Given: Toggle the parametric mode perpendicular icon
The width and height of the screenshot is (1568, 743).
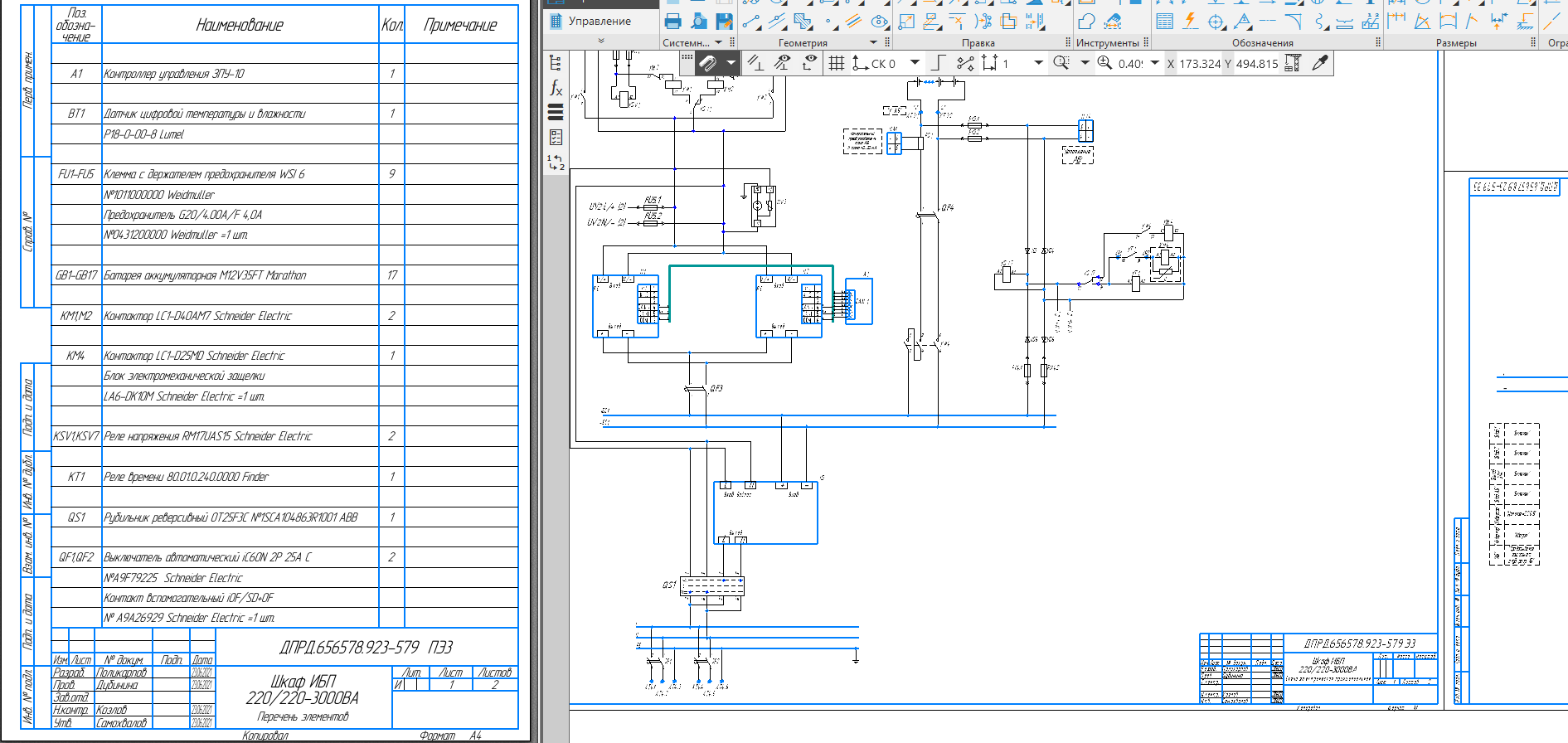Looking at the screenshot, I should (755, 63).
